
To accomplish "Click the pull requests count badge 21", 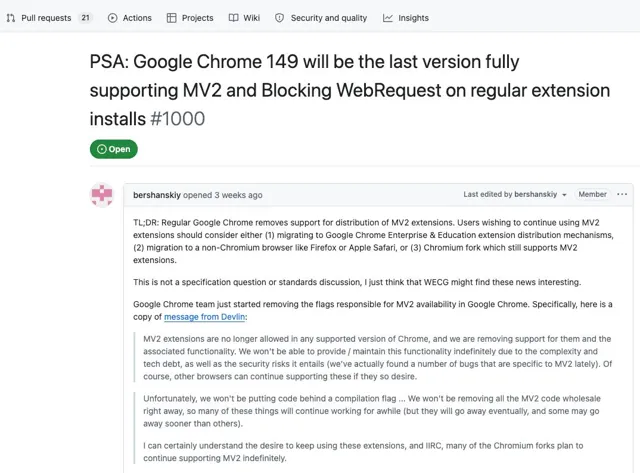I will (x=85, y=18).
